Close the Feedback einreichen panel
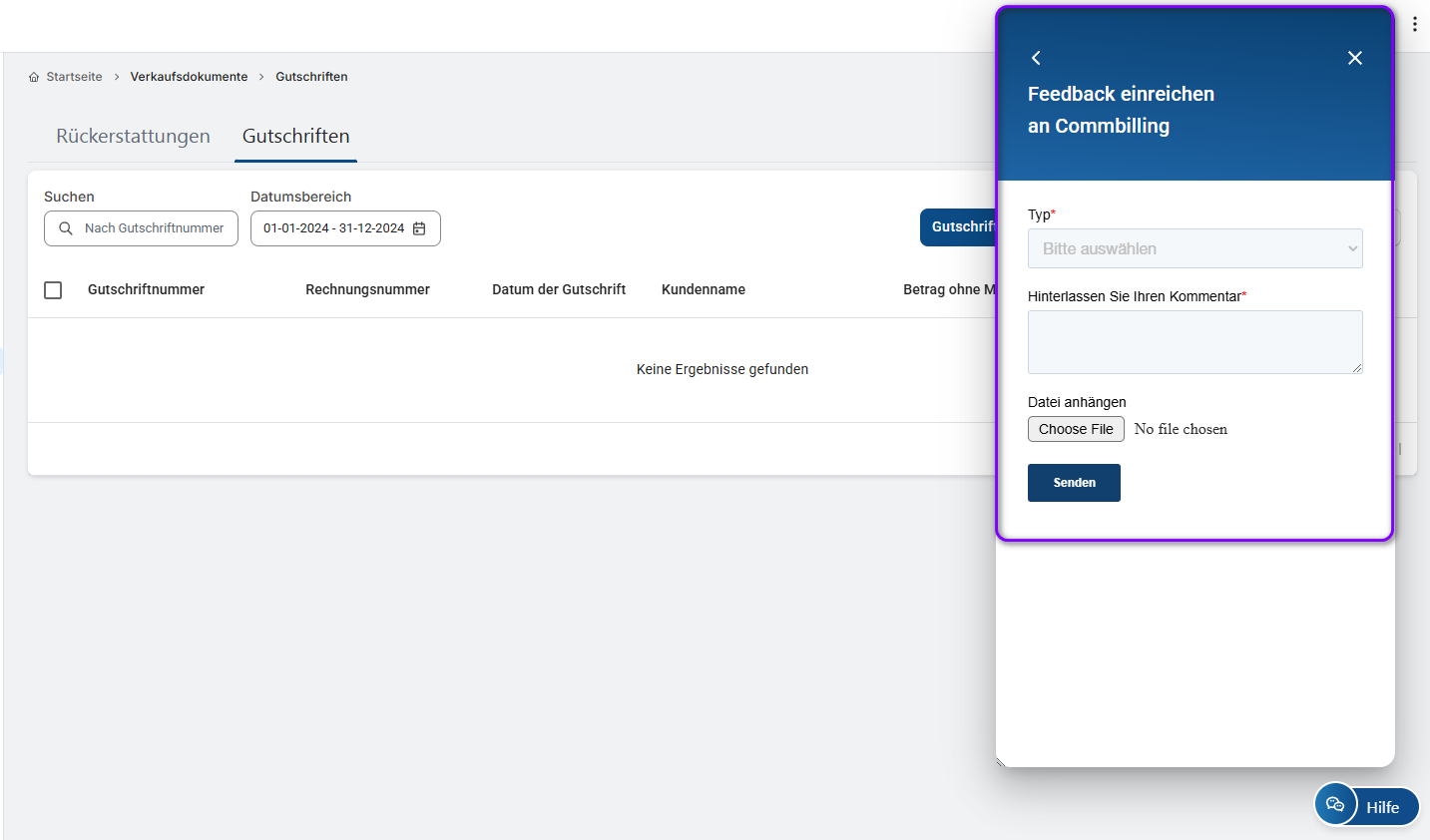The height and width of the screenshot is (840, 1430). pyautogui.click(x=1354, y=58)
